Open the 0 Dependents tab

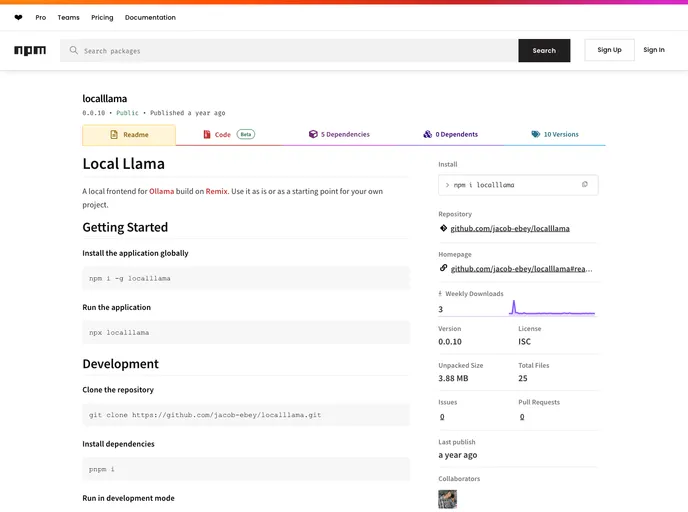click(x=450, y=134)
